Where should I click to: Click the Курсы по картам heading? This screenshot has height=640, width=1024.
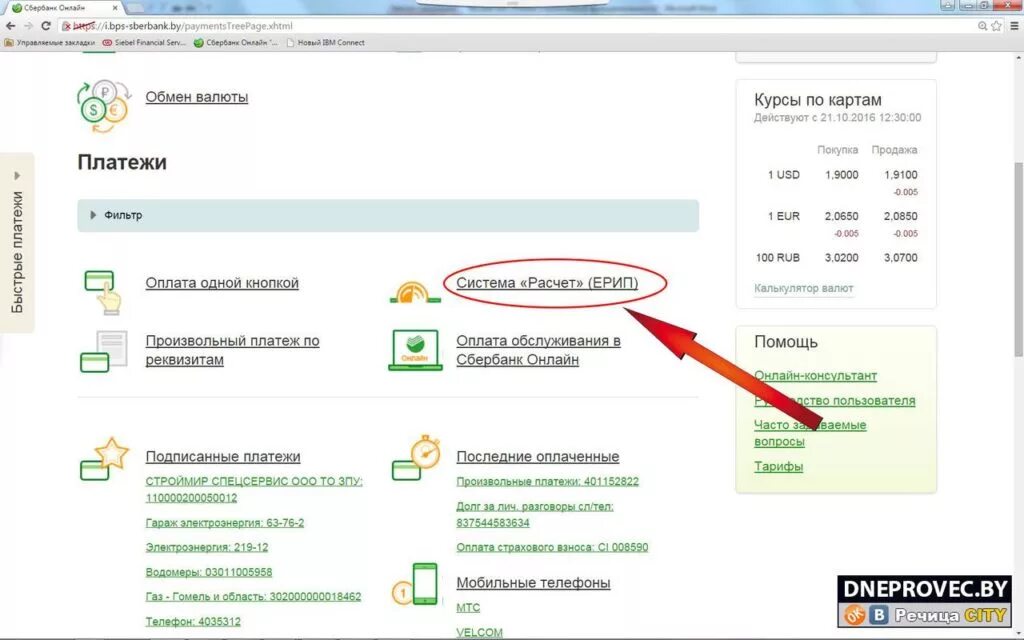[818, 100]
